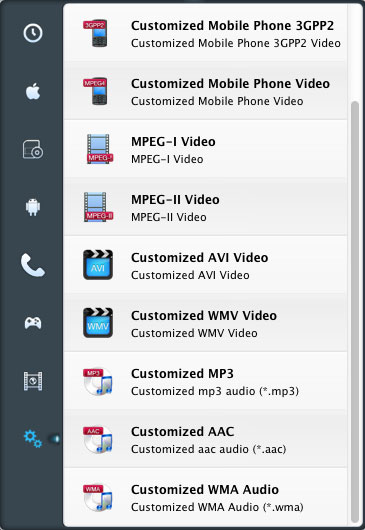This screenshot has width=365, height=530.
Task: Select the Android devices category icon
Action: [x=33, y=207]
